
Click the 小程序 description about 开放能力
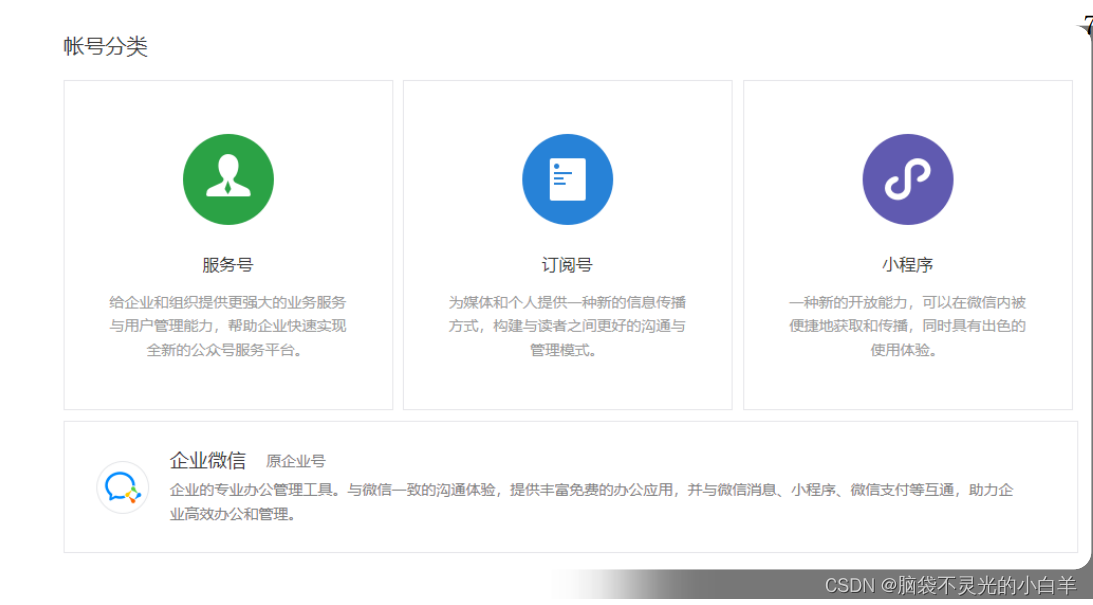[908, 326]
